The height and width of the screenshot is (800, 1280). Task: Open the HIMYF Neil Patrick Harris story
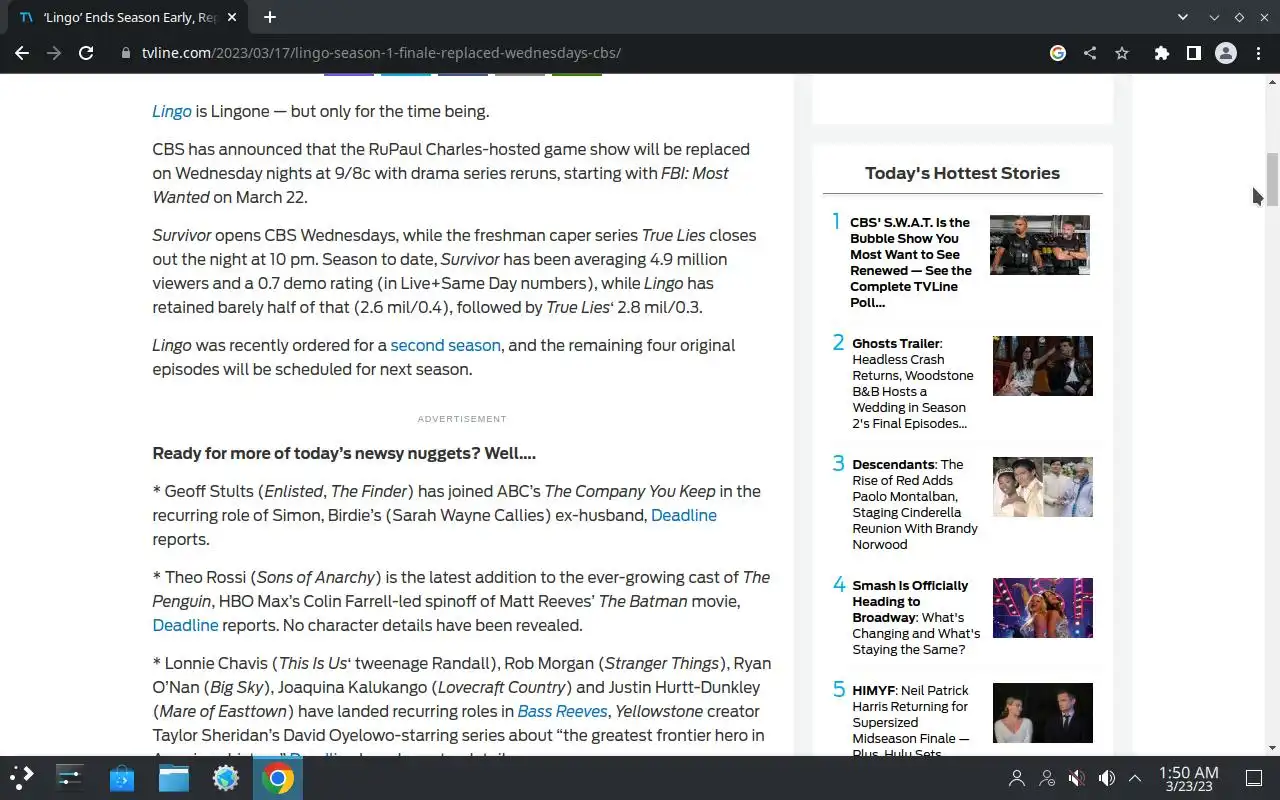[x=911, y=720]
